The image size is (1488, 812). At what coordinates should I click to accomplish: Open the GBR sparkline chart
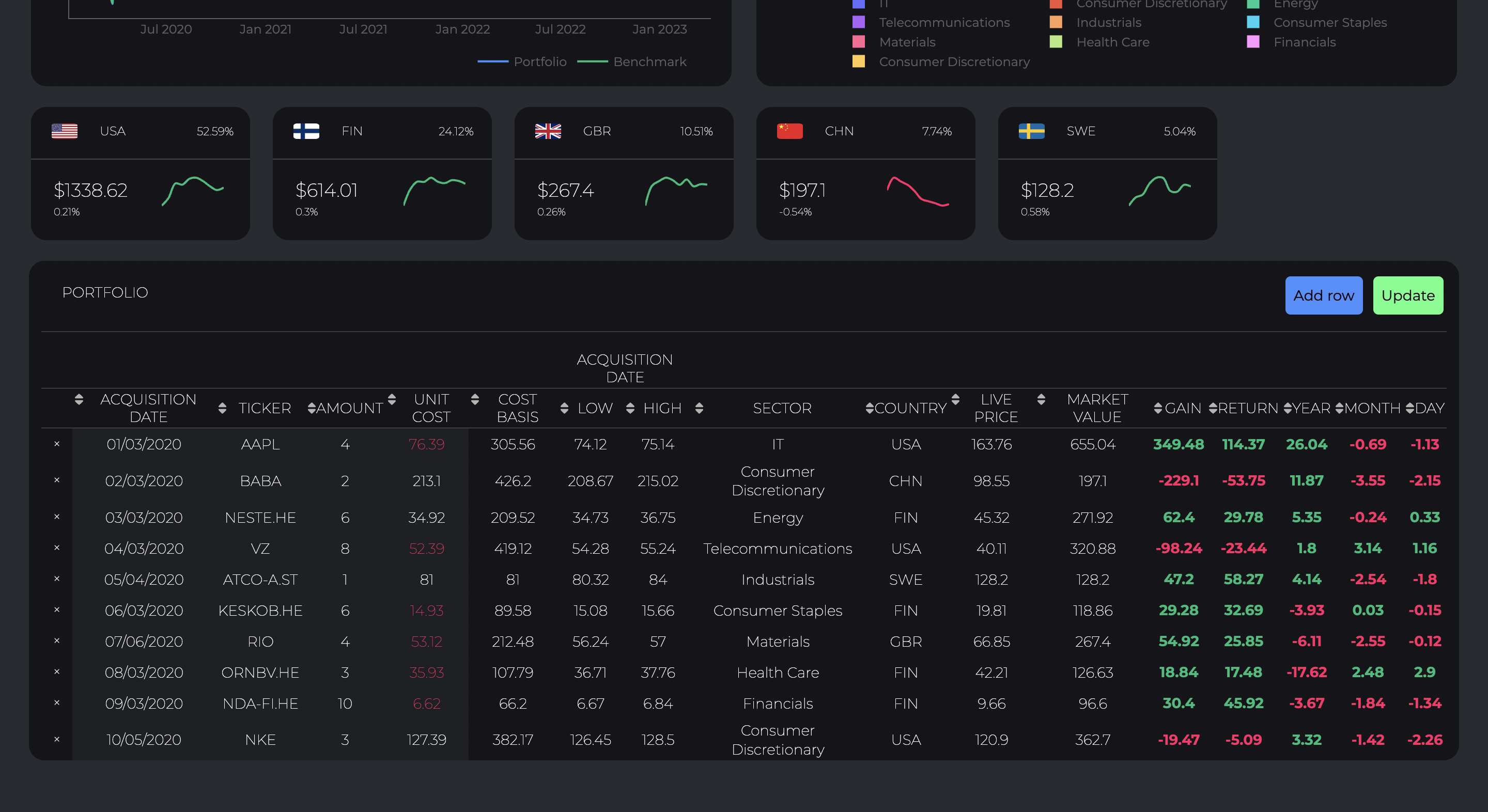click(676, 191)
